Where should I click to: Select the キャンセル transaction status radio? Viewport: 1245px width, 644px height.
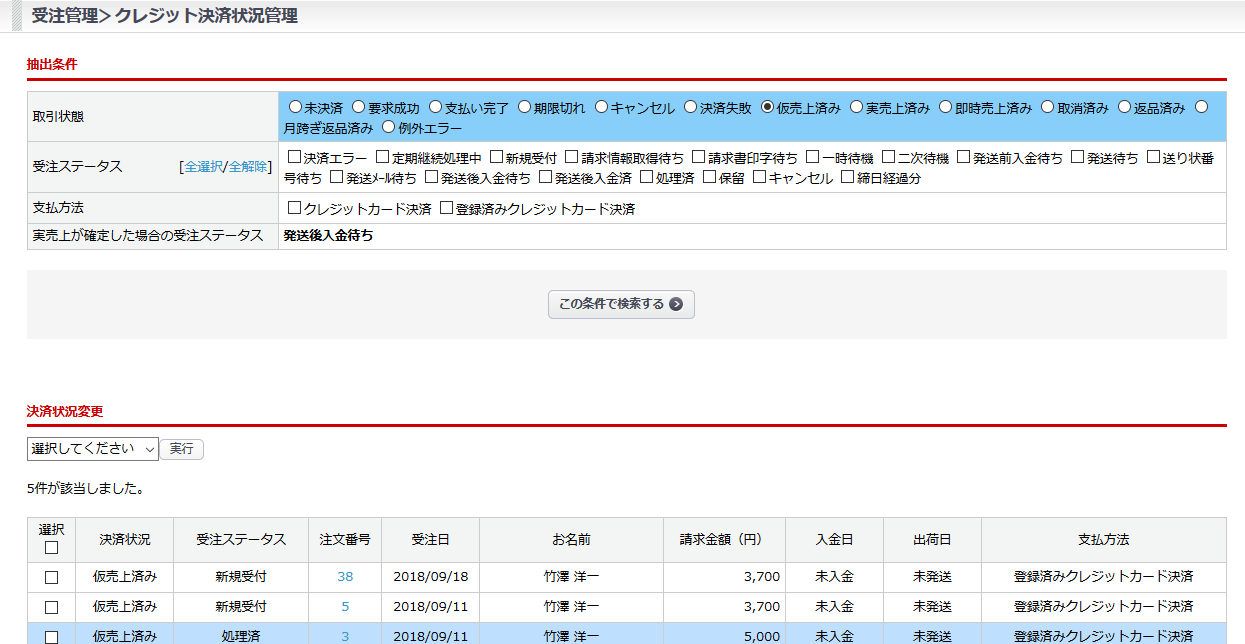coord(601,107)
